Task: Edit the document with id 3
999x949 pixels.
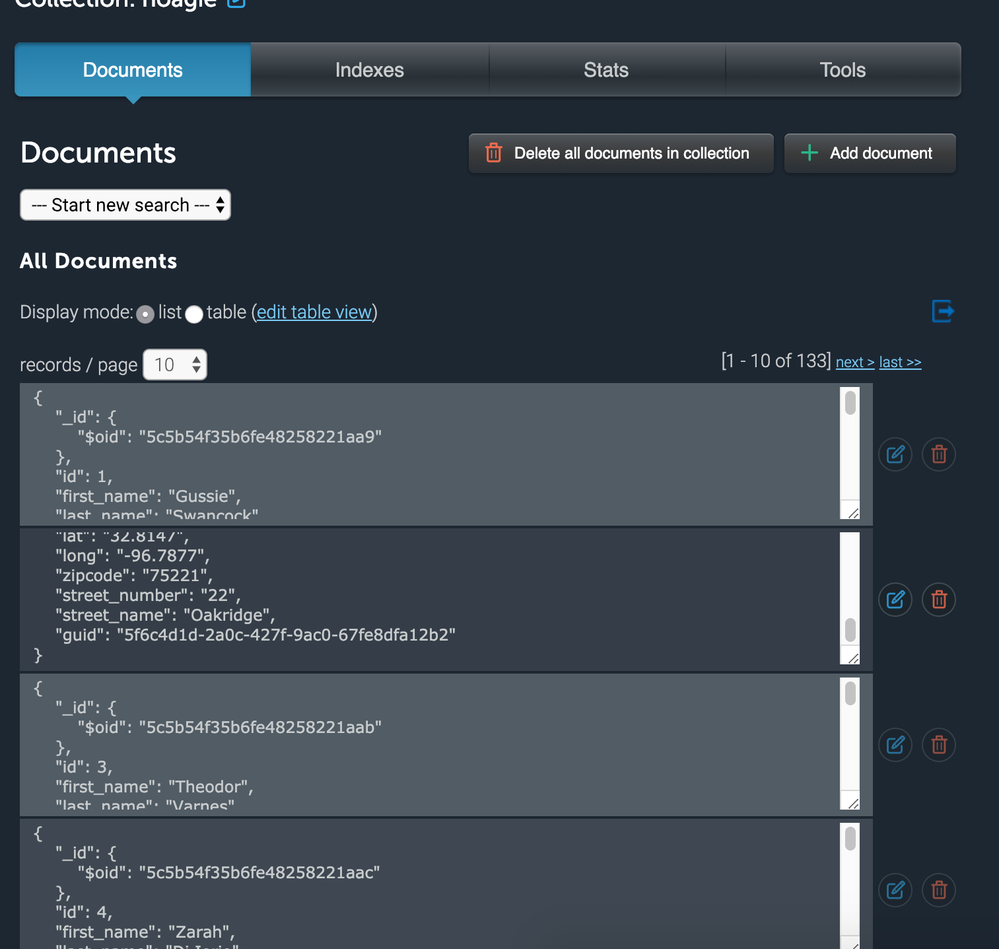Action: tap(894, 744)
